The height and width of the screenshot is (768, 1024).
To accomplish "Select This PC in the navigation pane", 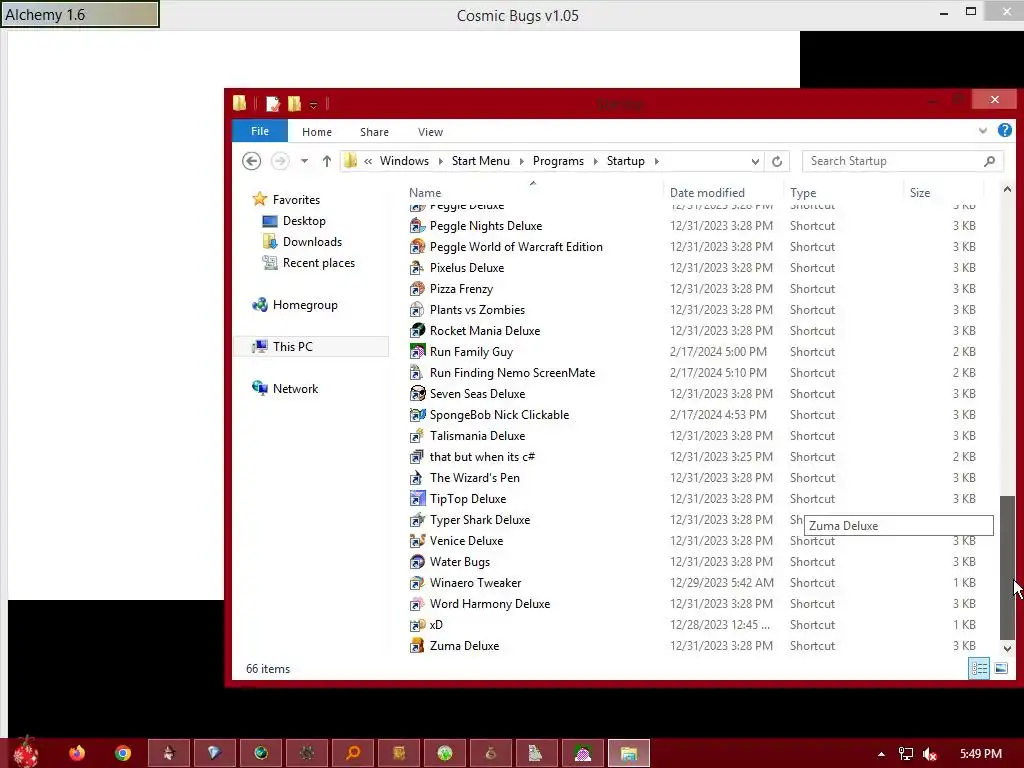I will [293, 347].
